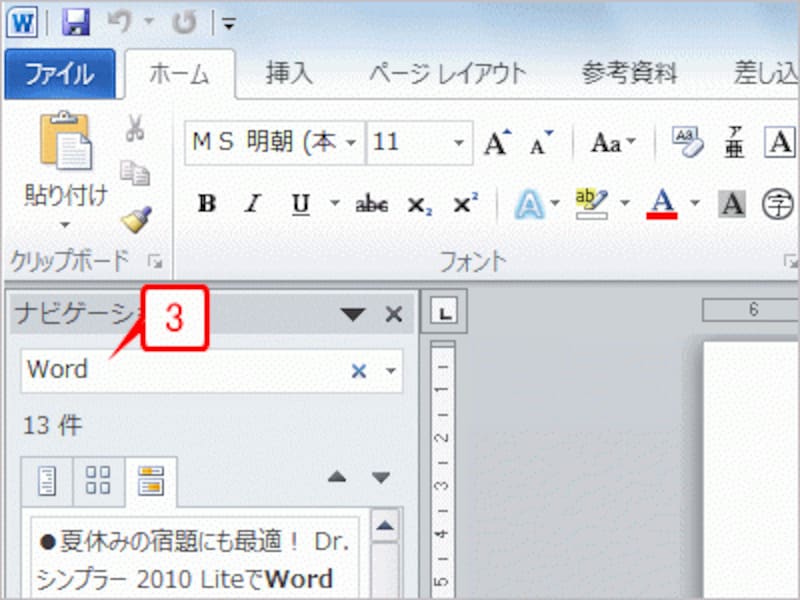Image resolution: width=800 pixels, height=600 pixels.
Task: Apply the red font color A
Action: pos(662,204)
